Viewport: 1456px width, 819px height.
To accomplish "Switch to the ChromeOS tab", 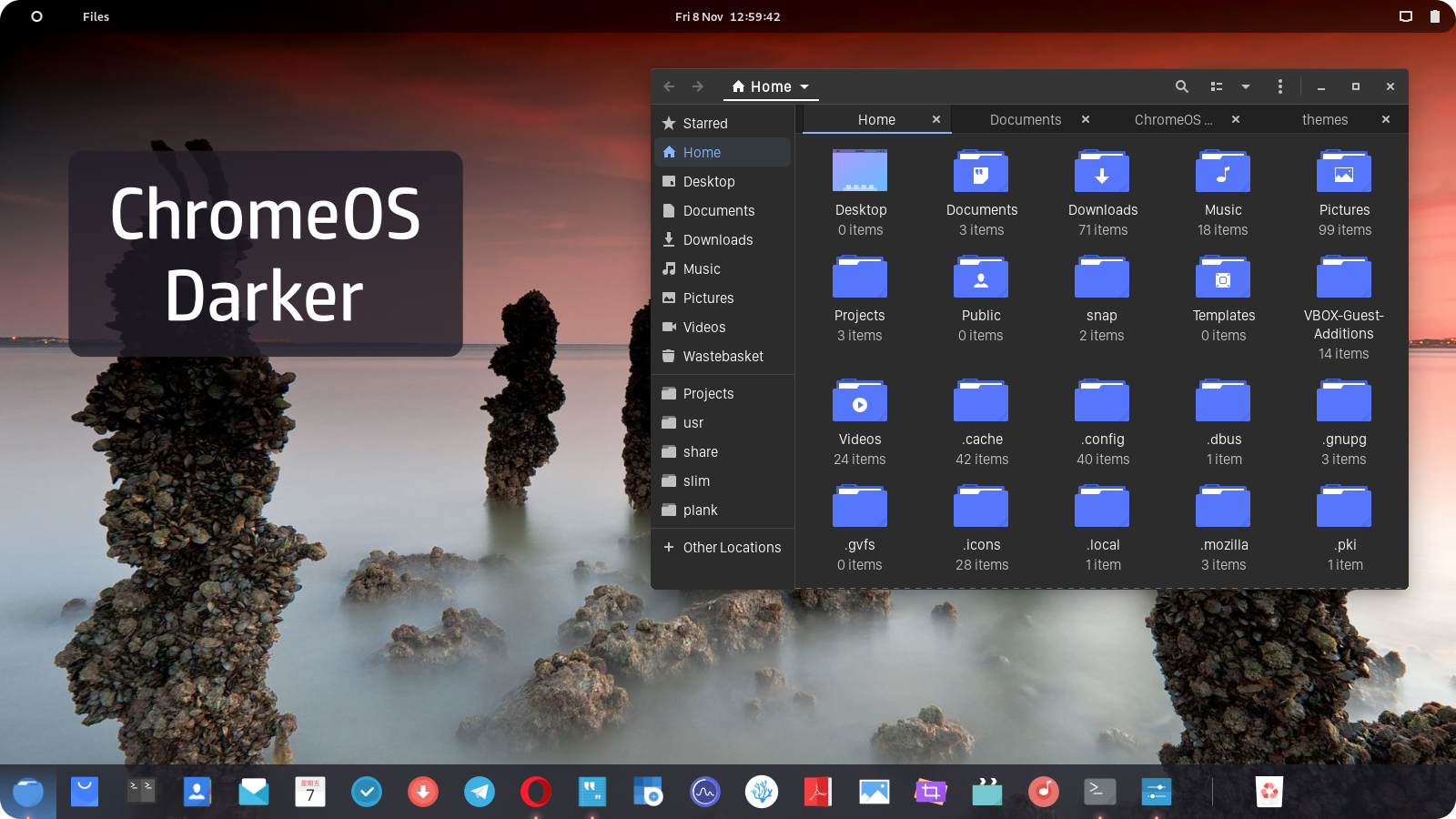I will click(x=1173, y=120).
